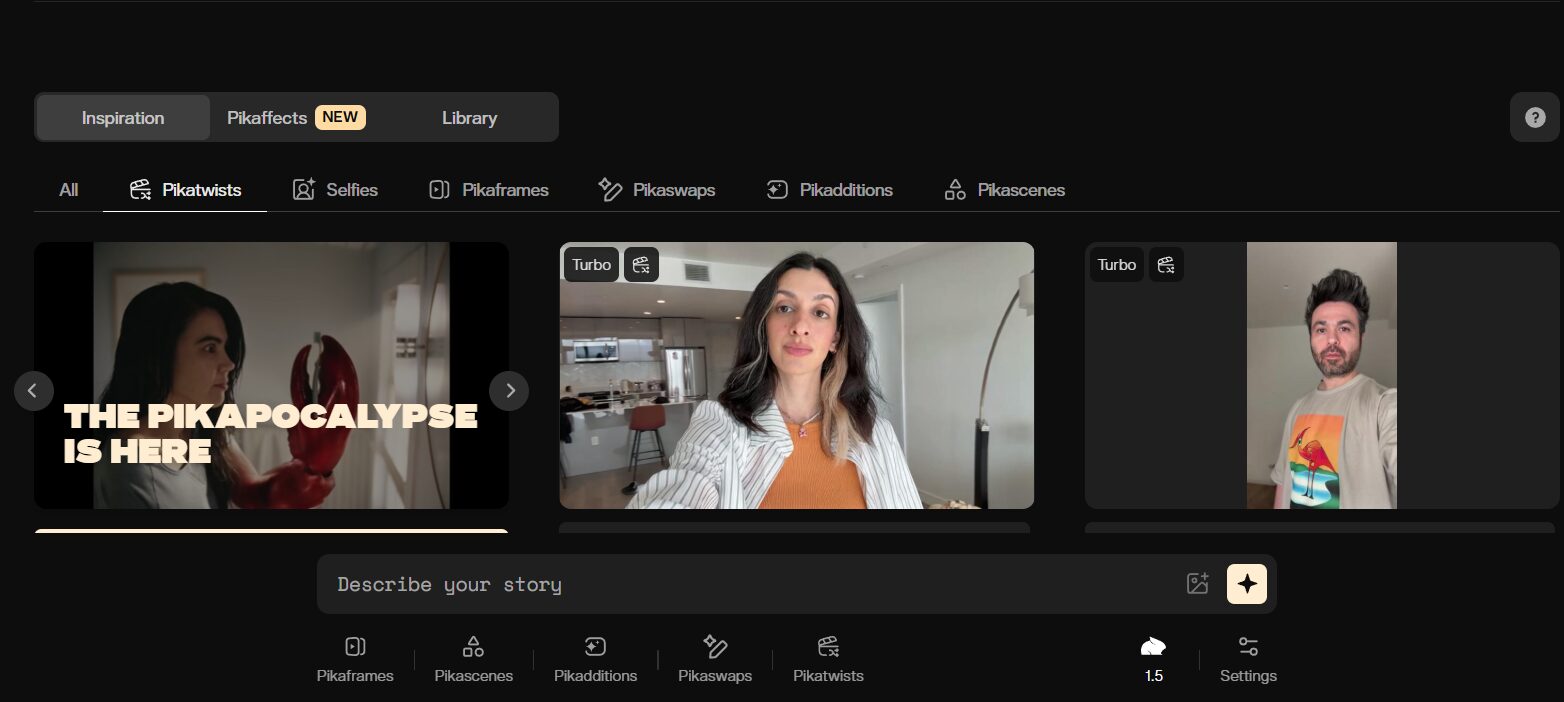Open Pikascenes tool below prompt

474,660
